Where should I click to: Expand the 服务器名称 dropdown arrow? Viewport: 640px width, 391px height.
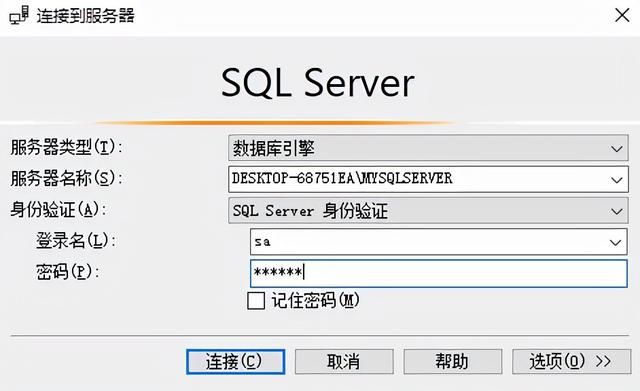[x=616, y=180]
